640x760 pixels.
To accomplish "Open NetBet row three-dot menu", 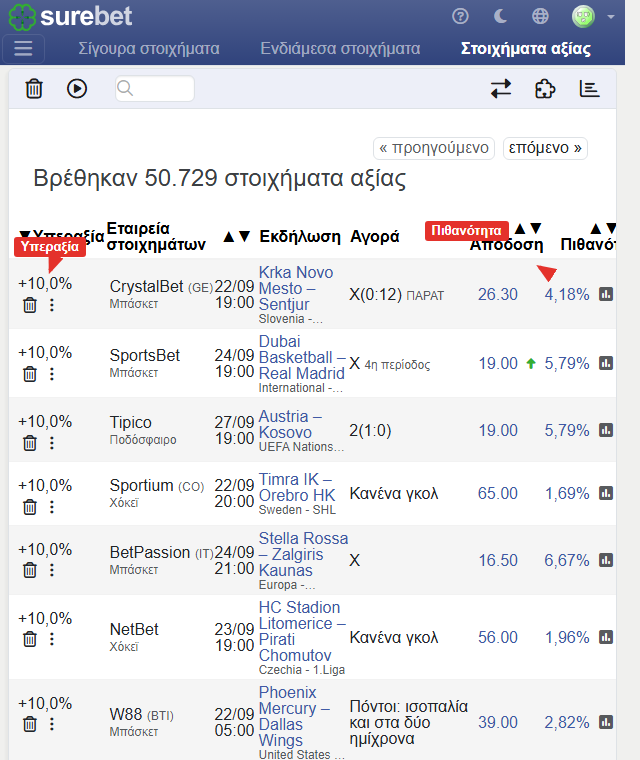I will pos(51,639).
